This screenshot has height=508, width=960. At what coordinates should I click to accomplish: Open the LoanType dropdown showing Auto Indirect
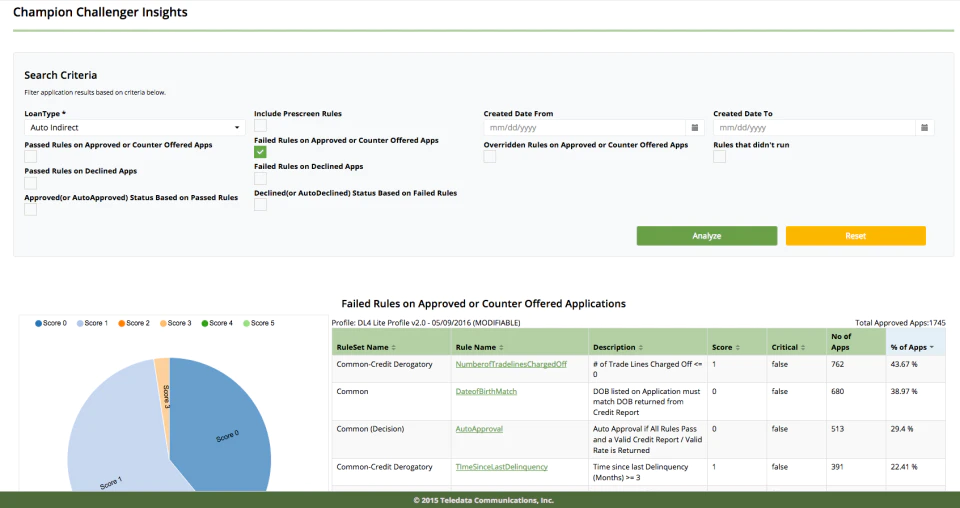(x=135, y=127)
